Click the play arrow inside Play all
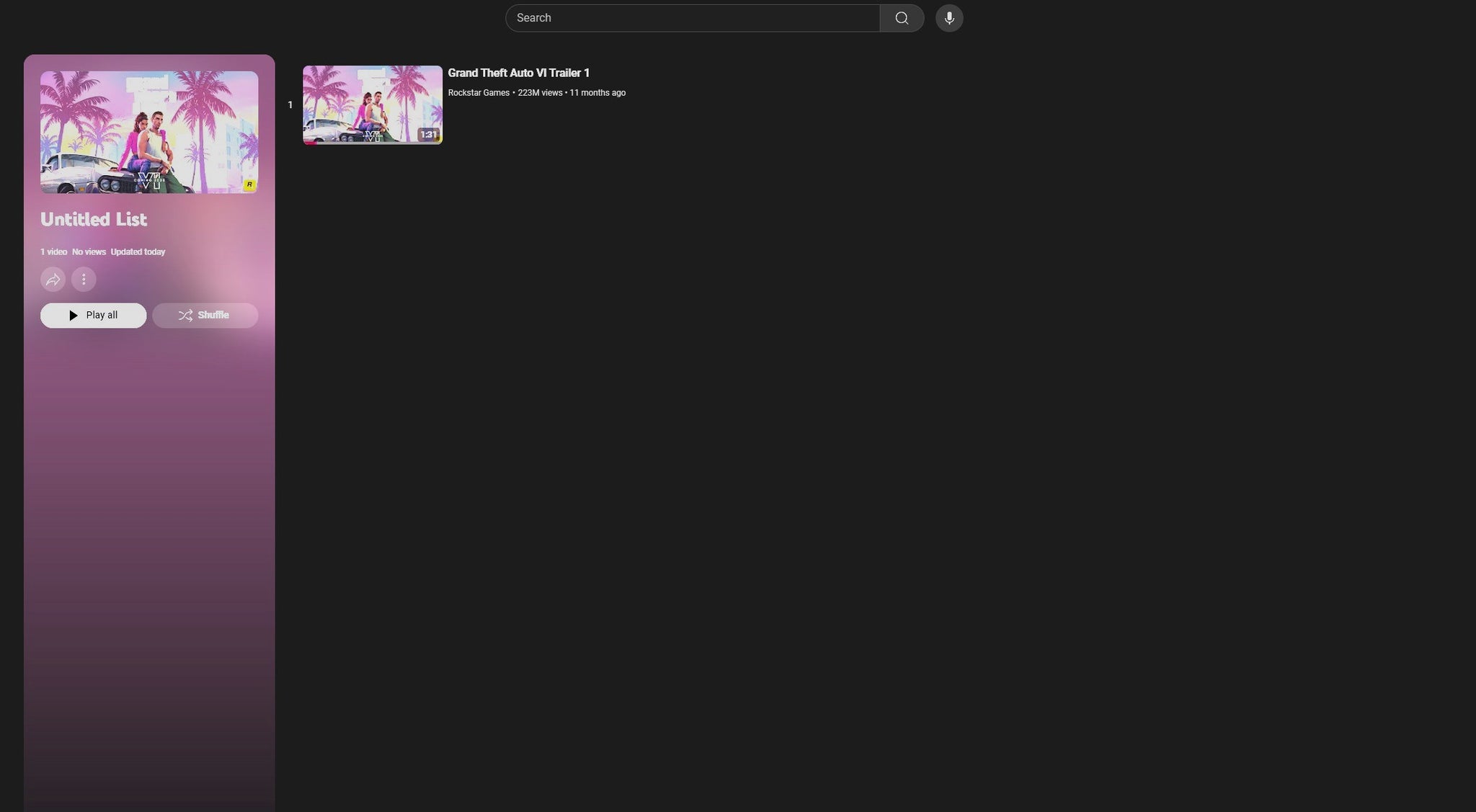Image resolution: width=1476 pixels, height=812 pixels. (x=73, y=315)
